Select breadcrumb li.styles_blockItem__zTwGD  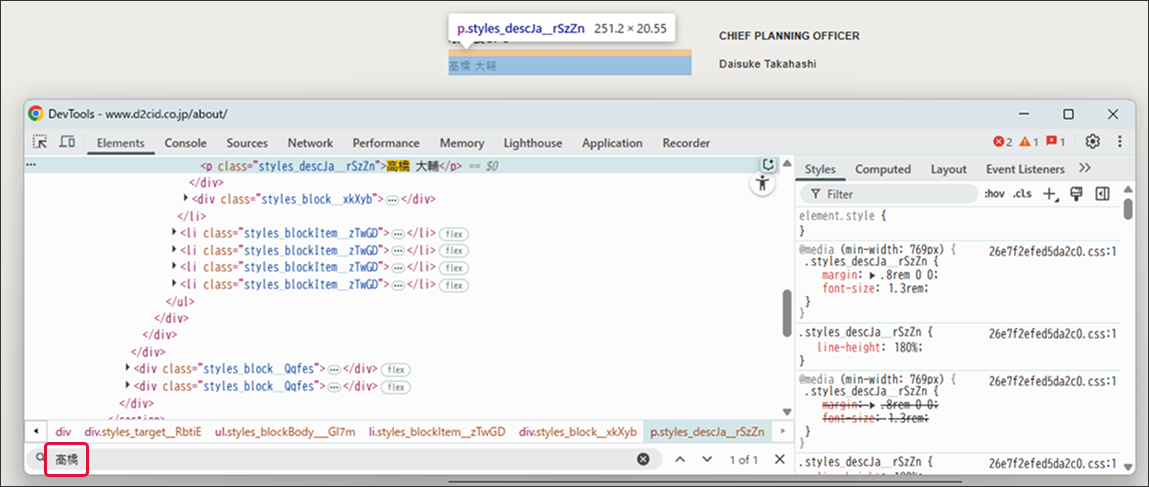point(437,432)
